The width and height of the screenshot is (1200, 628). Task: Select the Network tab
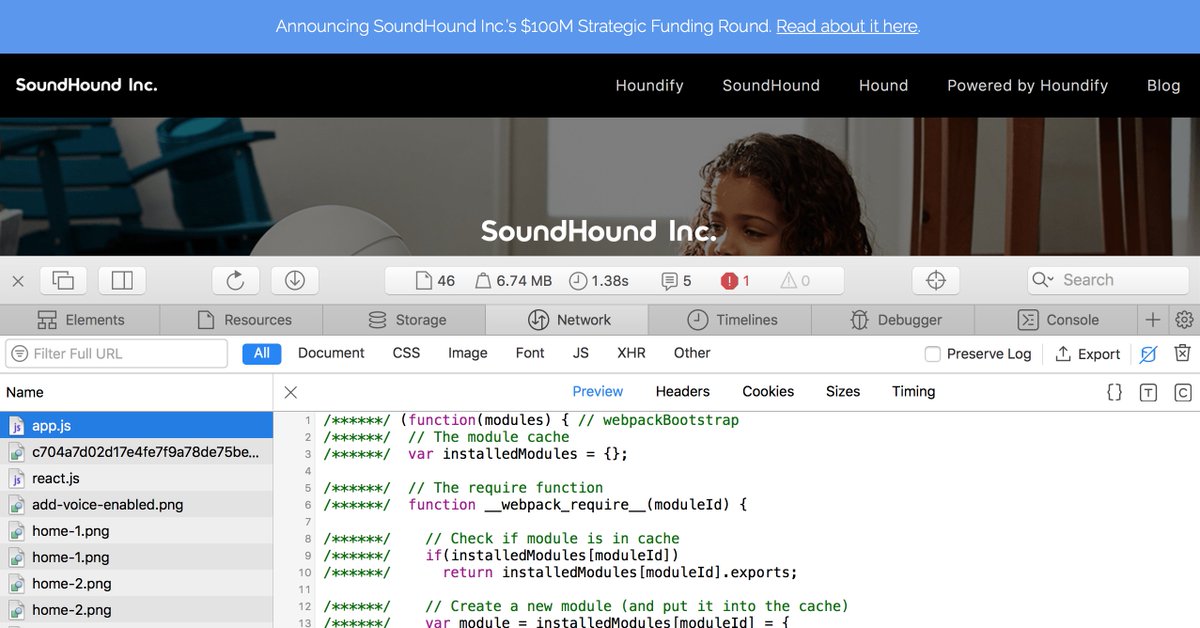[x=568, y=320]
